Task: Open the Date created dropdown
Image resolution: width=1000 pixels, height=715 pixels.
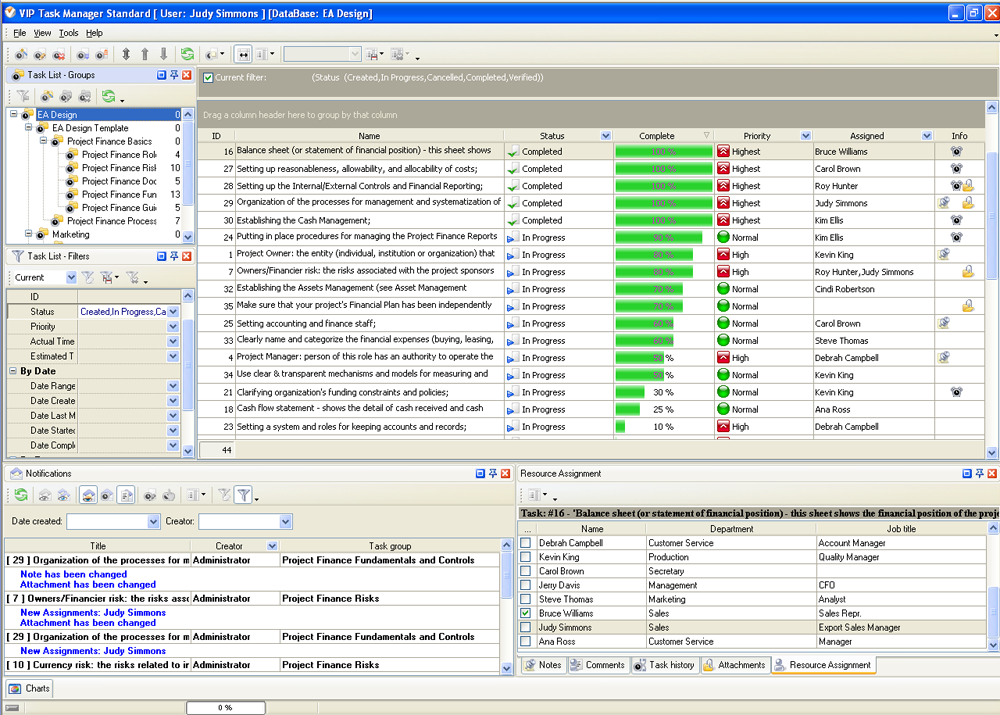Action: click(x=153, y=521)
